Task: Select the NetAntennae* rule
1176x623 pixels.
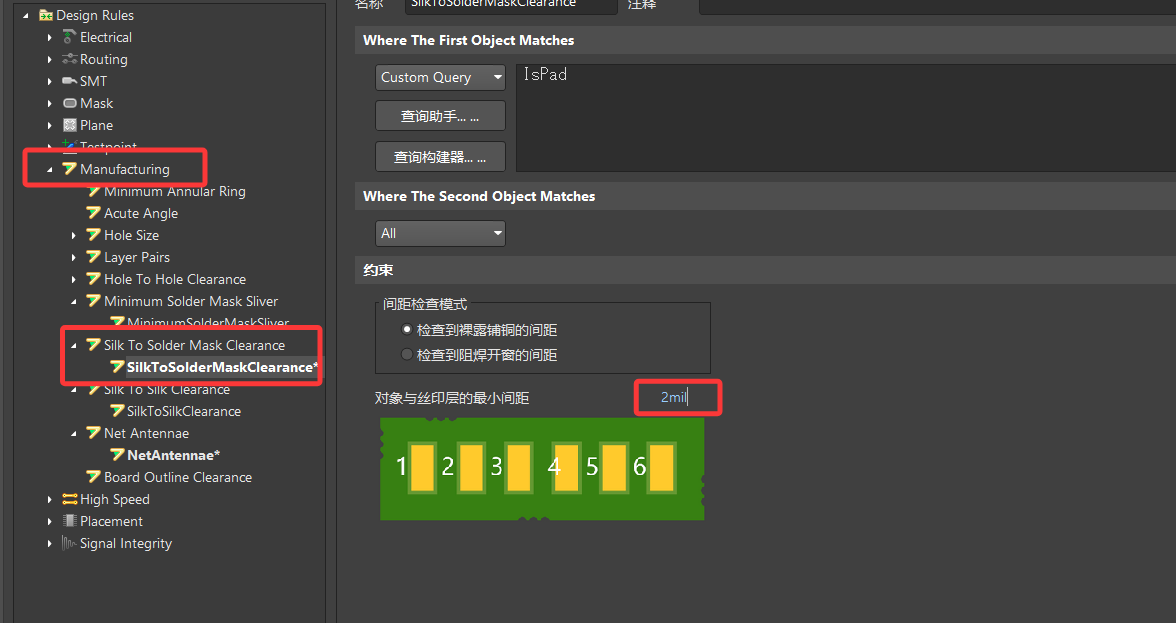Action: (x=173, y=455)
